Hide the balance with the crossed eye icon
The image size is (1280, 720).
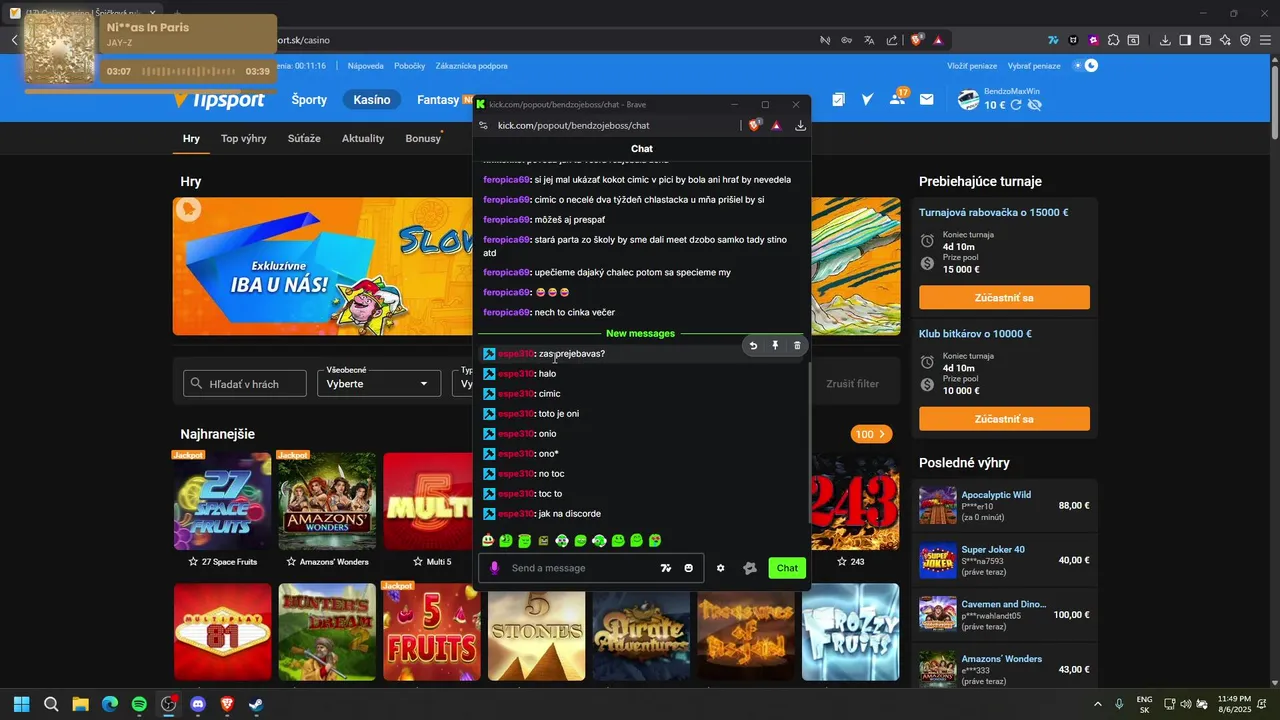point(1035,105)
